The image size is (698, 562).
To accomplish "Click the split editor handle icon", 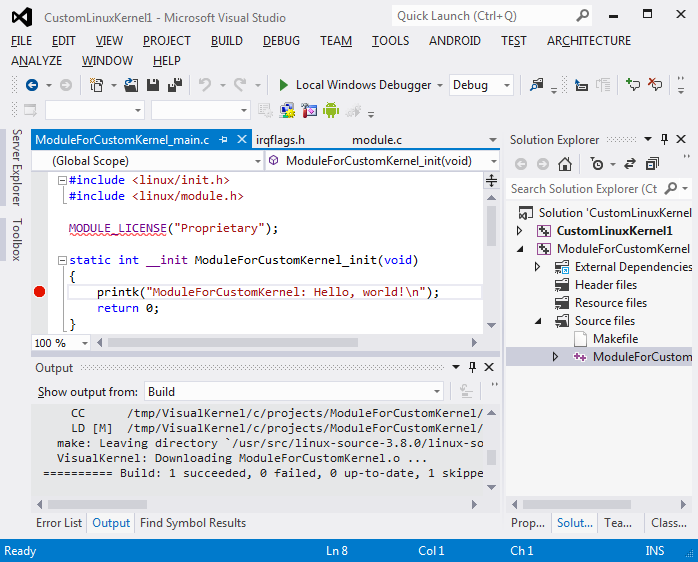I will tap(491, 180).
